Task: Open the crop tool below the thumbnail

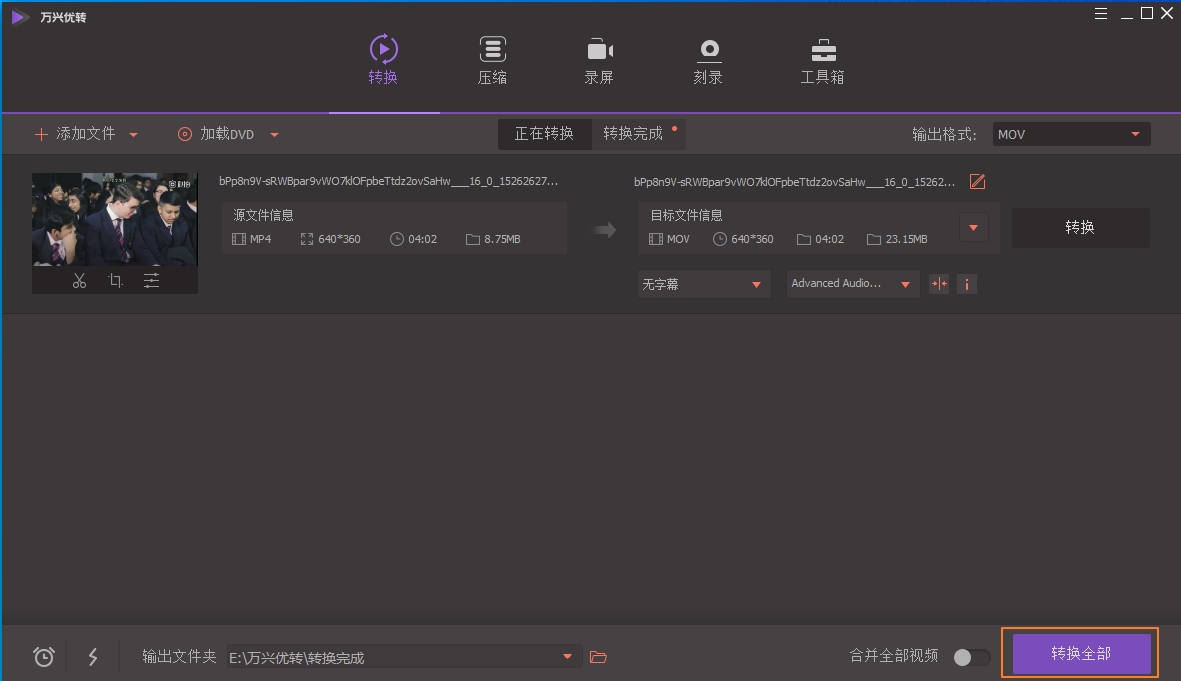Action: (x=115, y=280)
